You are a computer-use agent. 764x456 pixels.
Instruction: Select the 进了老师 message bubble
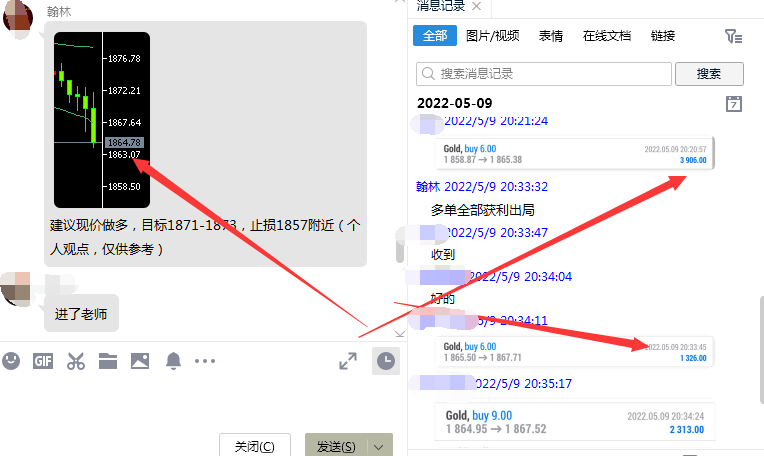pos(81,314)
